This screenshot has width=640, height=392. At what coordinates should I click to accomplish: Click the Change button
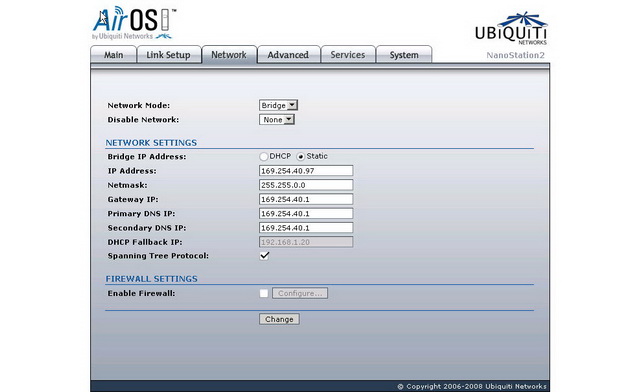pyautogui.click(x=279, y=319)
